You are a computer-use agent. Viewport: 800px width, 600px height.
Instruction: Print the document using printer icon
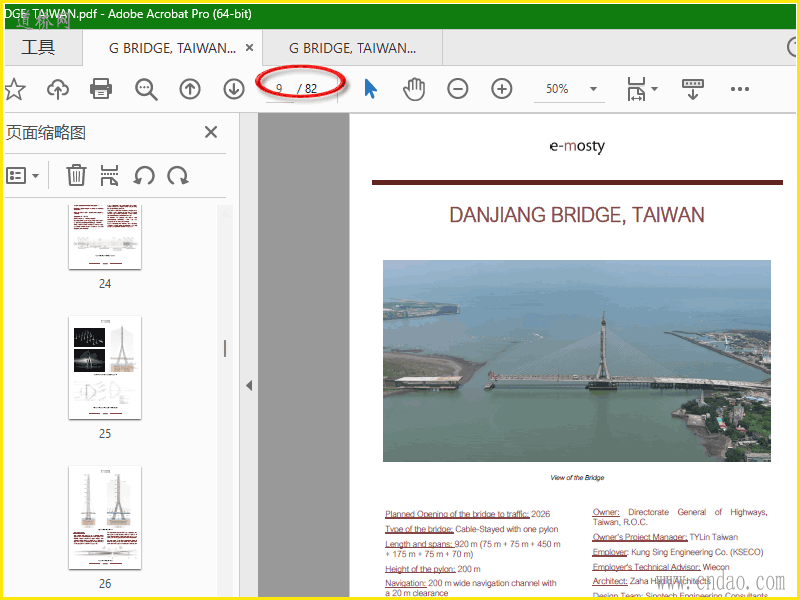click(x=101, y=89)
